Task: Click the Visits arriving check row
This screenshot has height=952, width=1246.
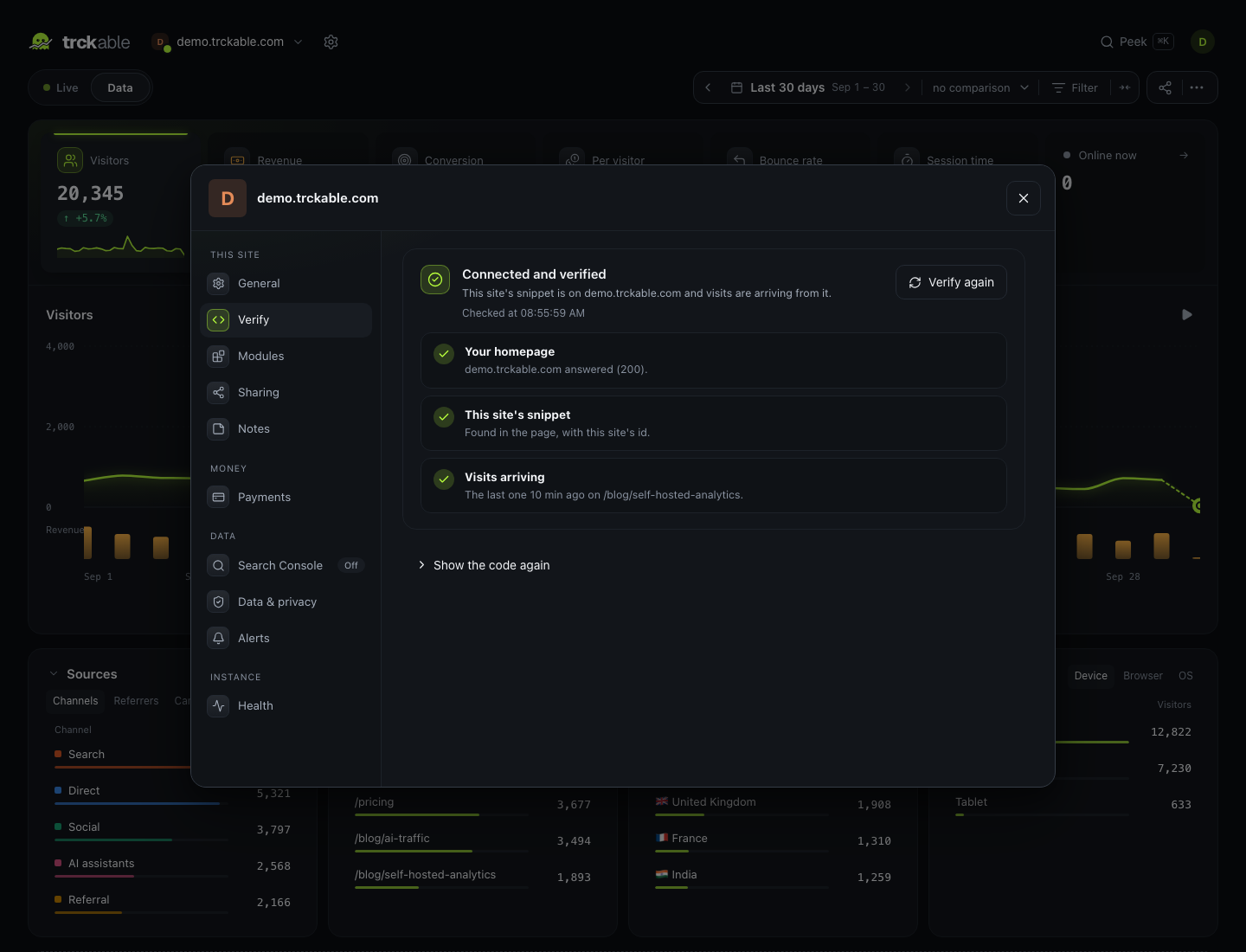Action: tap(714, 486)
